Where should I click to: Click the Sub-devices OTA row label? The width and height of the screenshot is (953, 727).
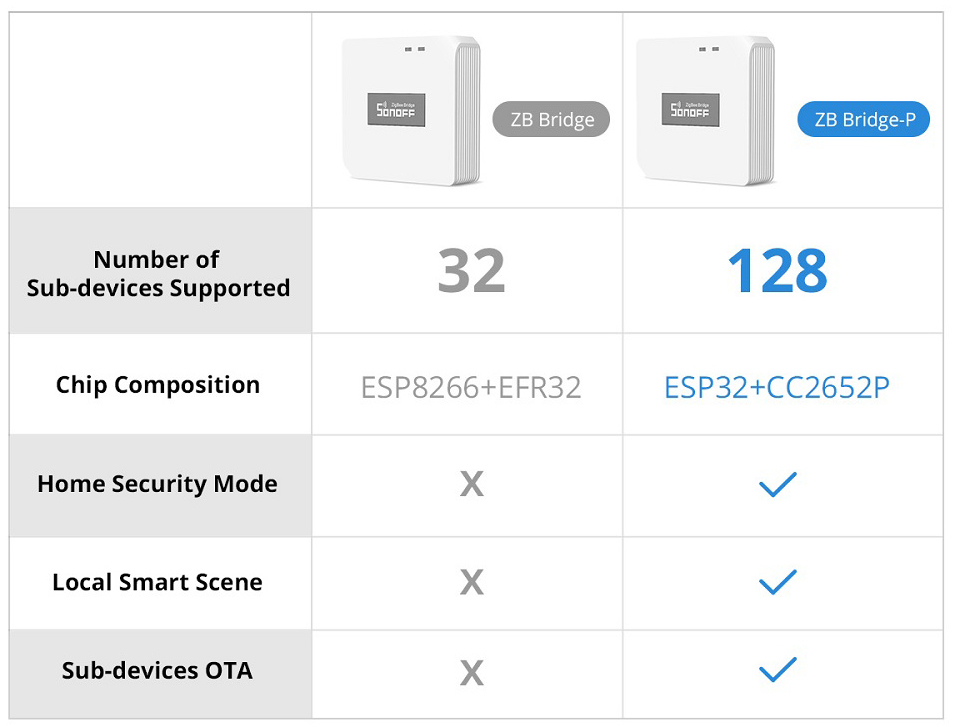158,670
